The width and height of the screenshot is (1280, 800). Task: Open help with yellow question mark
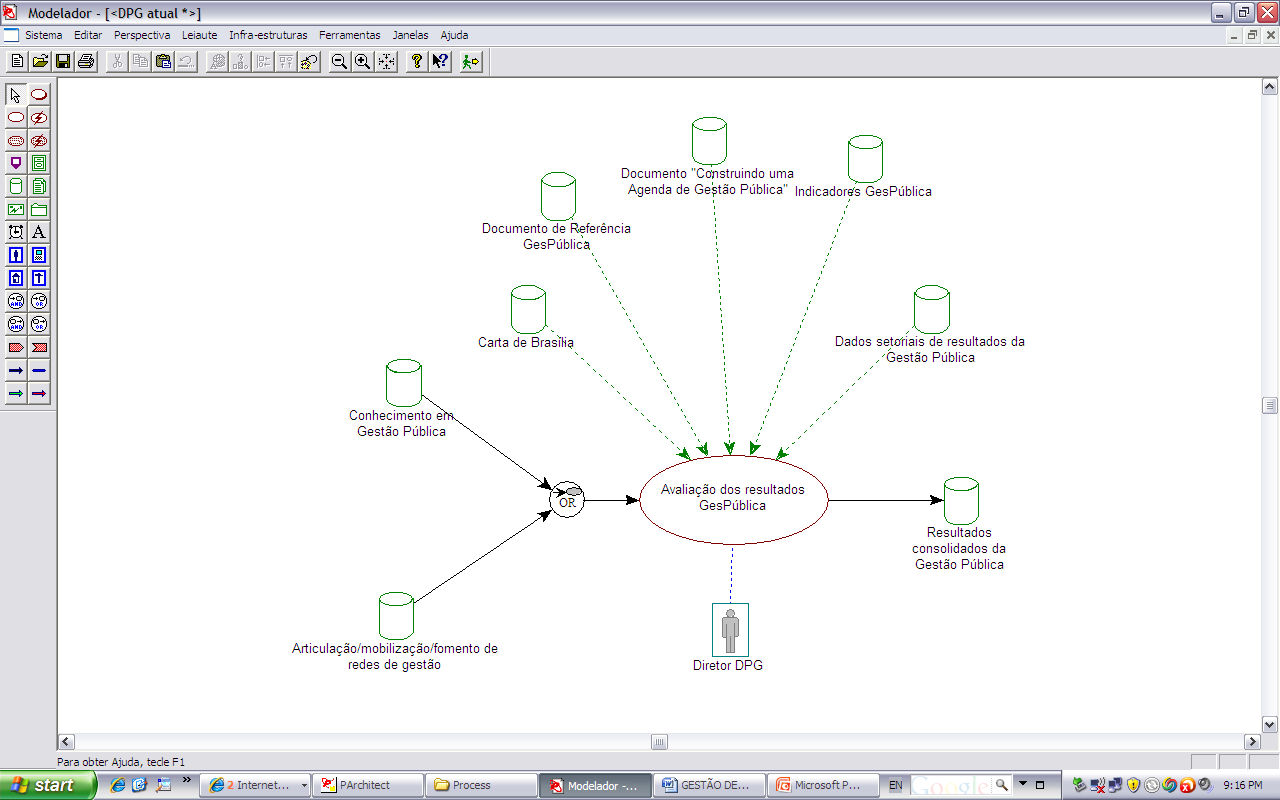[x=417, y=62]
